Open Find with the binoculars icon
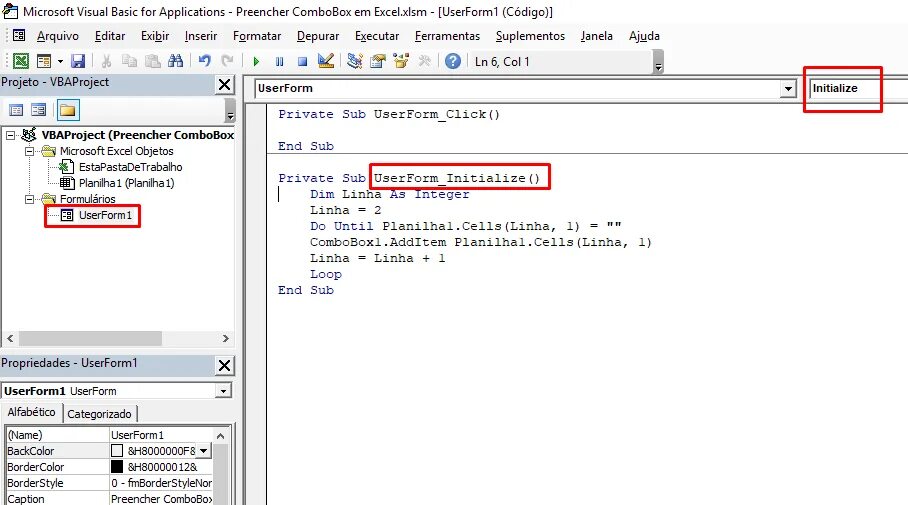 [175, 61]
